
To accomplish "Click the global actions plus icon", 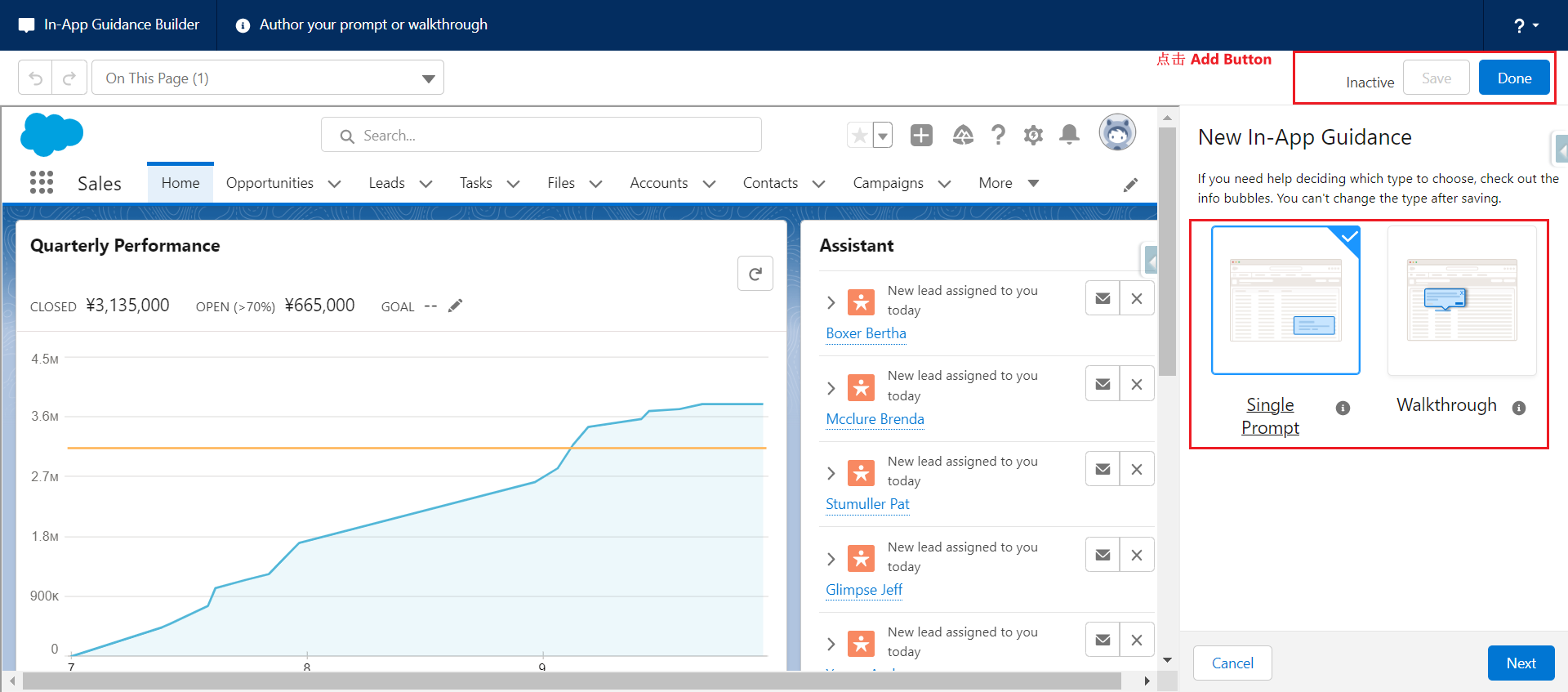I will click(921, 135).
